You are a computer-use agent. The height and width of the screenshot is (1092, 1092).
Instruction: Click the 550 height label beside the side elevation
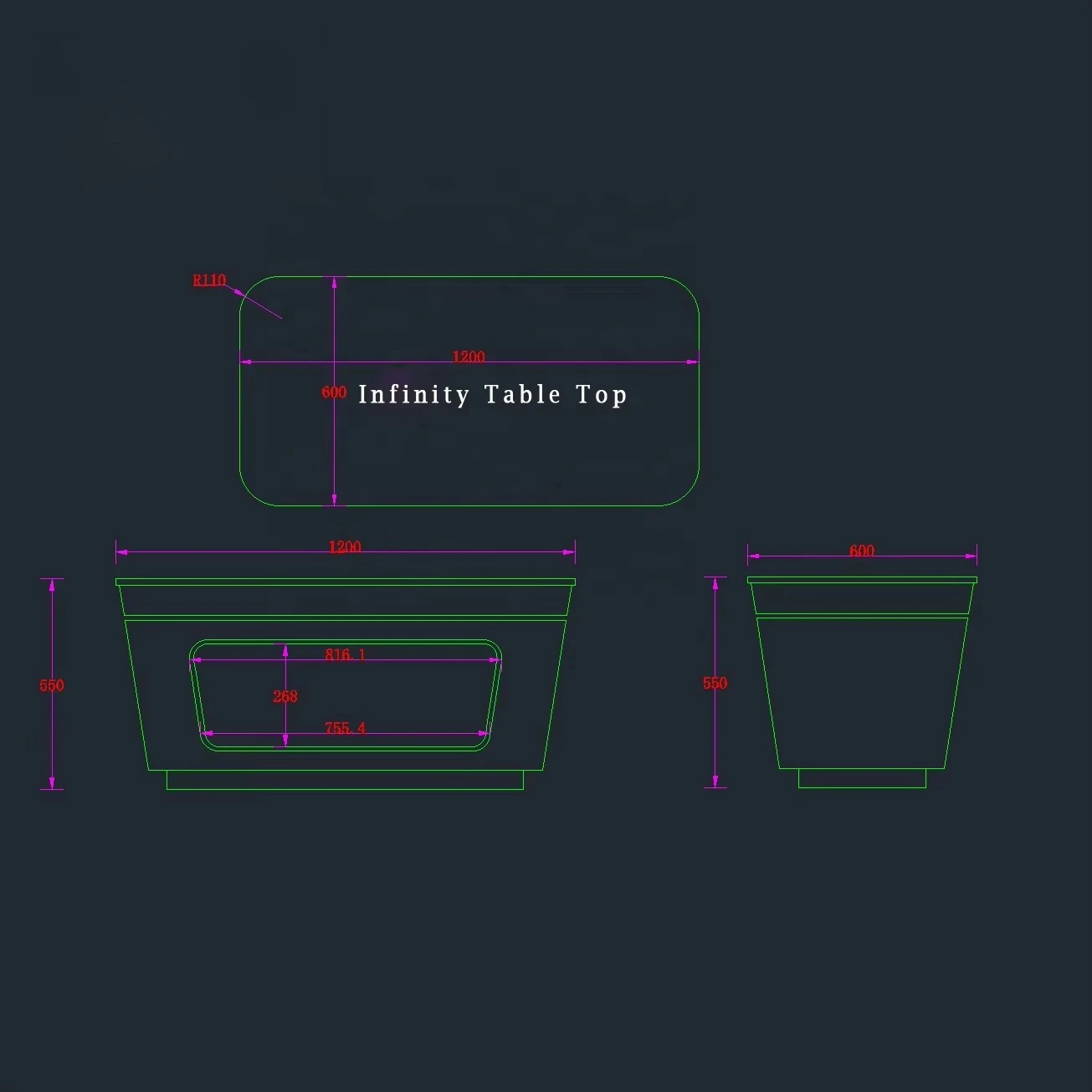pyautogui.click(x=715, y=683)
